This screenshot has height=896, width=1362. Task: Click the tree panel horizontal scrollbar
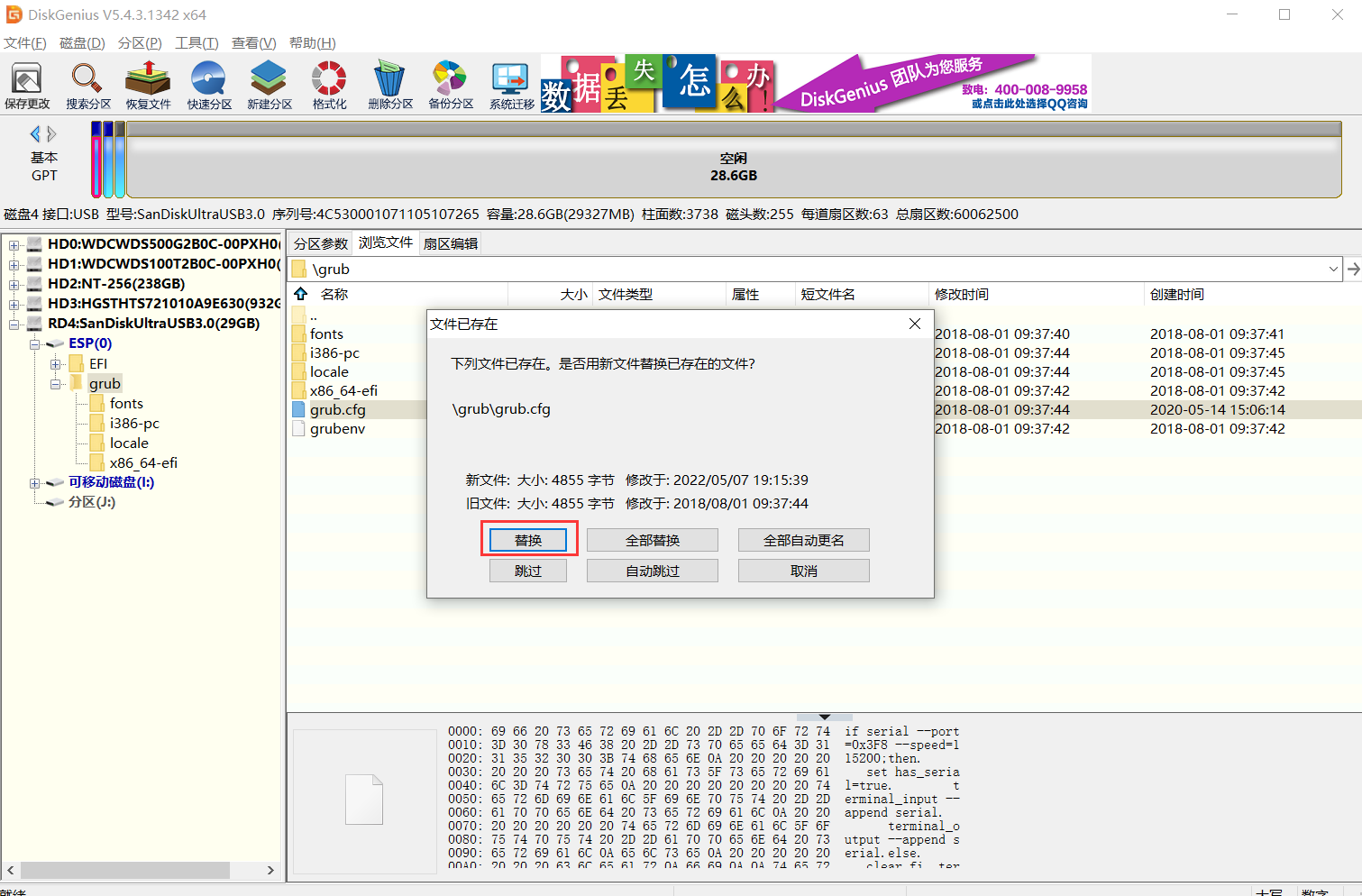coord(124,870)
